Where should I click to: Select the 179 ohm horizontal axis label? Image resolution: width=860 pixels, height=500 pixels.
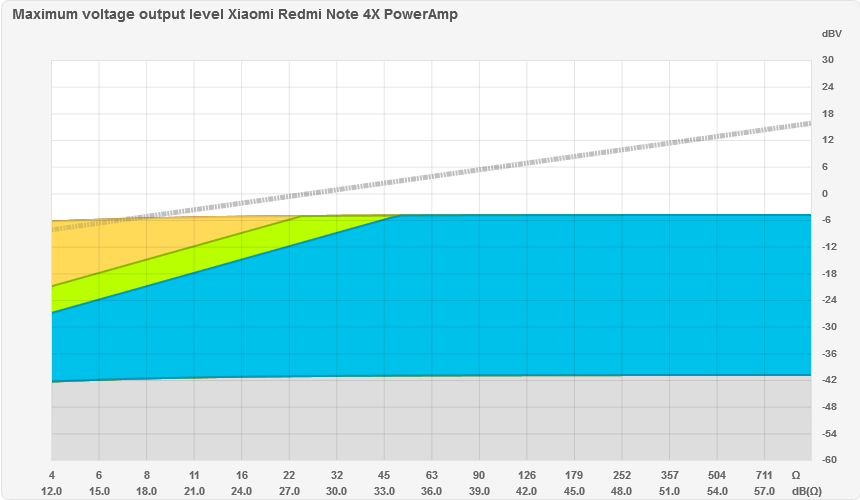point(574,475)
